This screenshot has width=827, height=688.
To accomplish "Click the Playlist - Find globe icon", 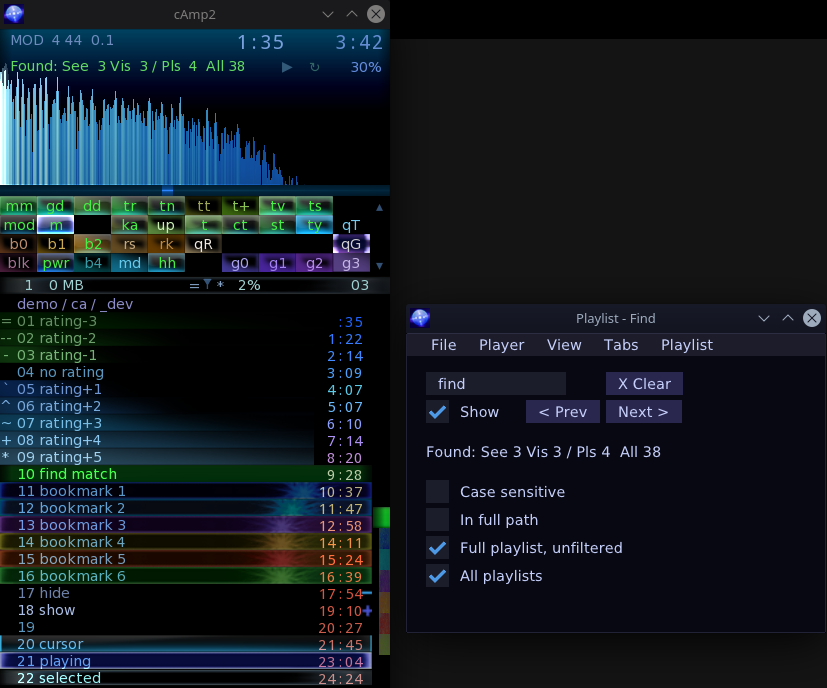I will (x=420, y=318).
